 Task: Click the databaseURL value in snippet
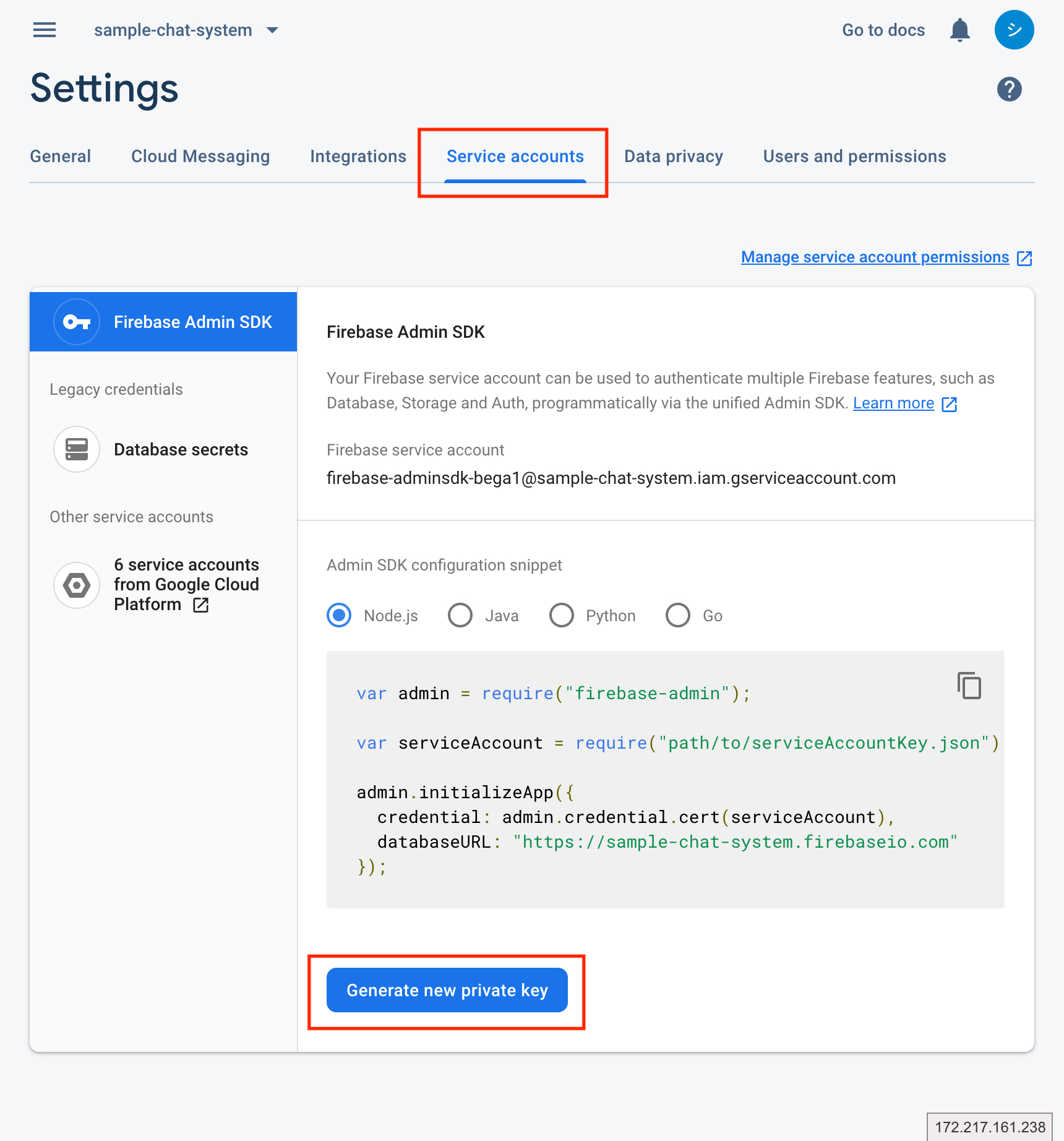pyautogui.click(x=735, y=842)
